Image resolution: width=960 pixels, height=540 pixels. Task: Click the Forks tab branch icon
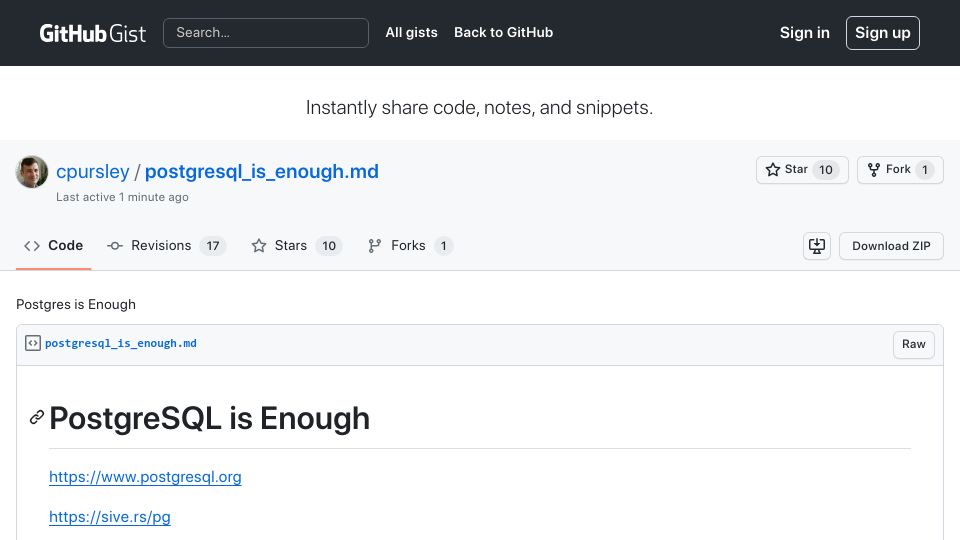[x=375, y=246]
